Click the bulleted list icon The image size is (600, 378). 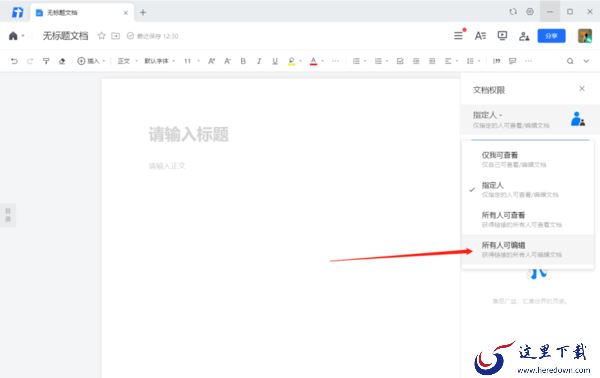pyautogui.click(x=356, y=61)
